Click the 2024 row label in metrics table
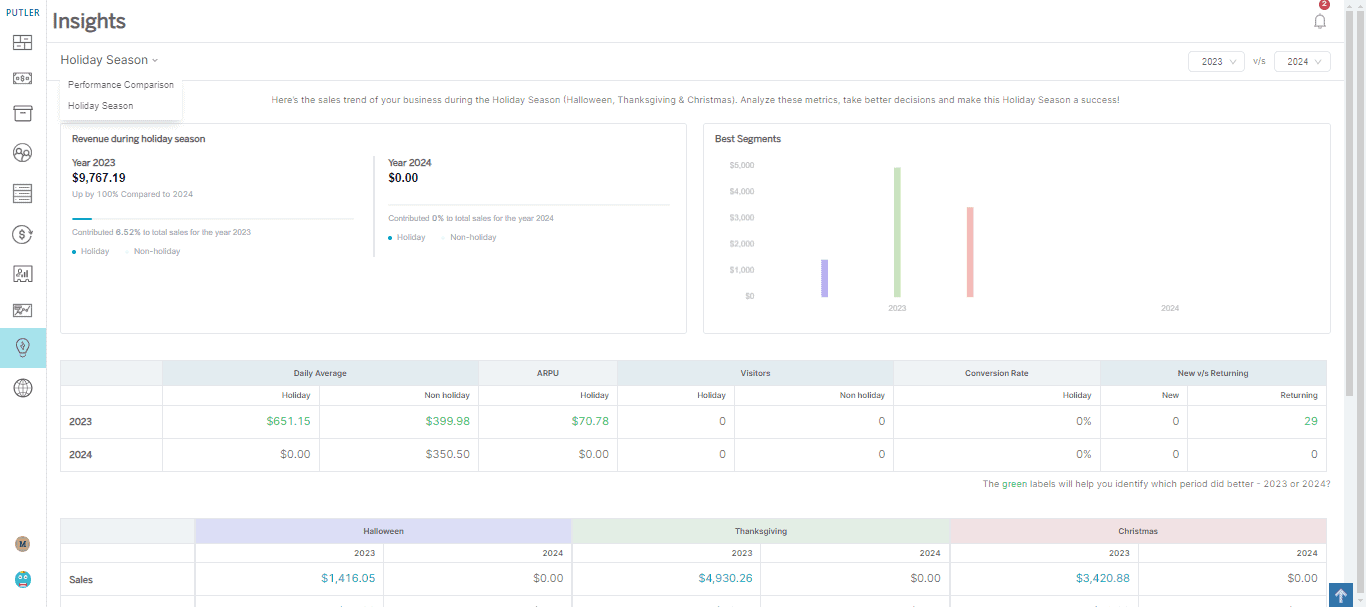 coord(80,455)
